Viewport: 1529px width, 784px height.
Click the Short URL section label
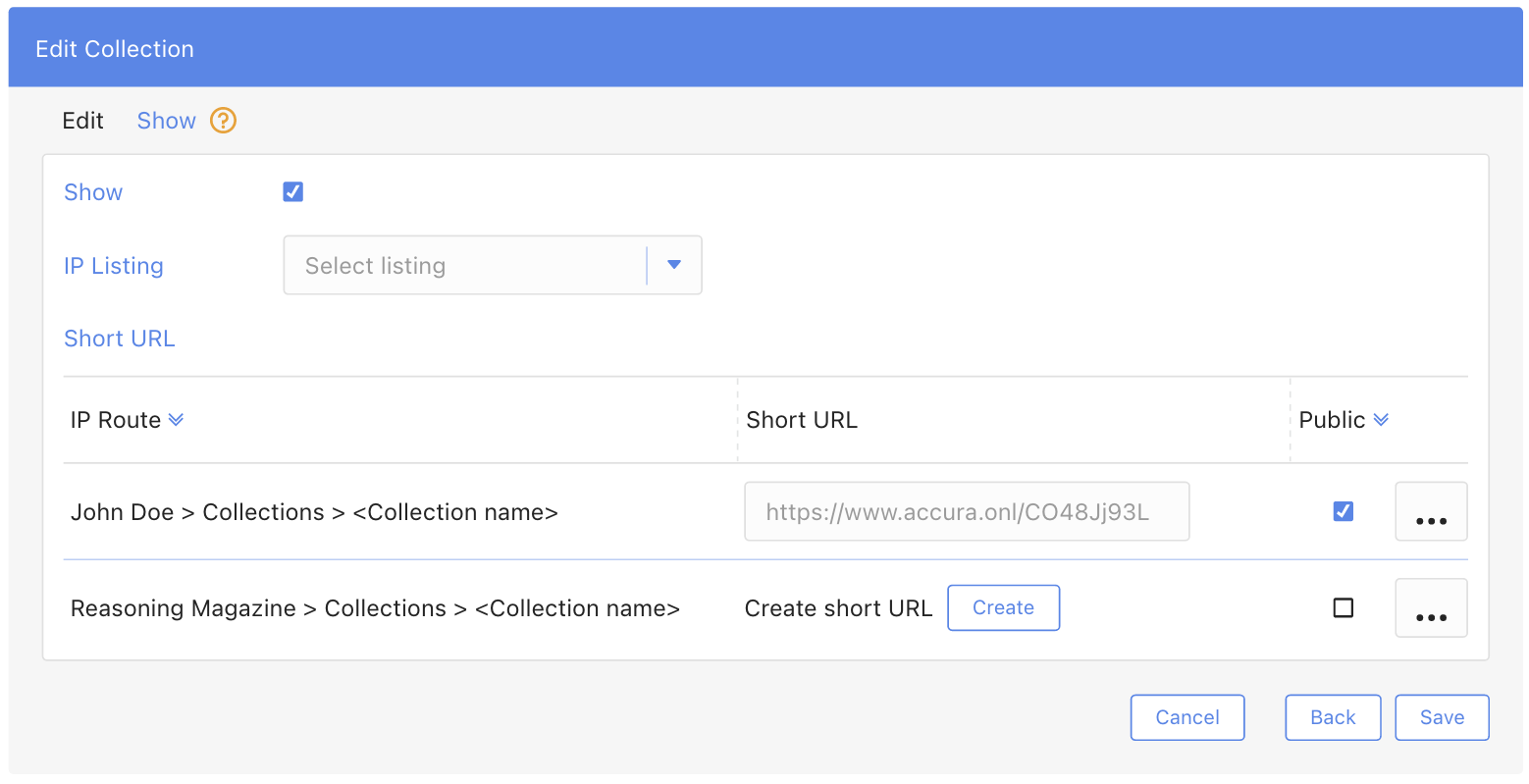(x=120, y=339)
